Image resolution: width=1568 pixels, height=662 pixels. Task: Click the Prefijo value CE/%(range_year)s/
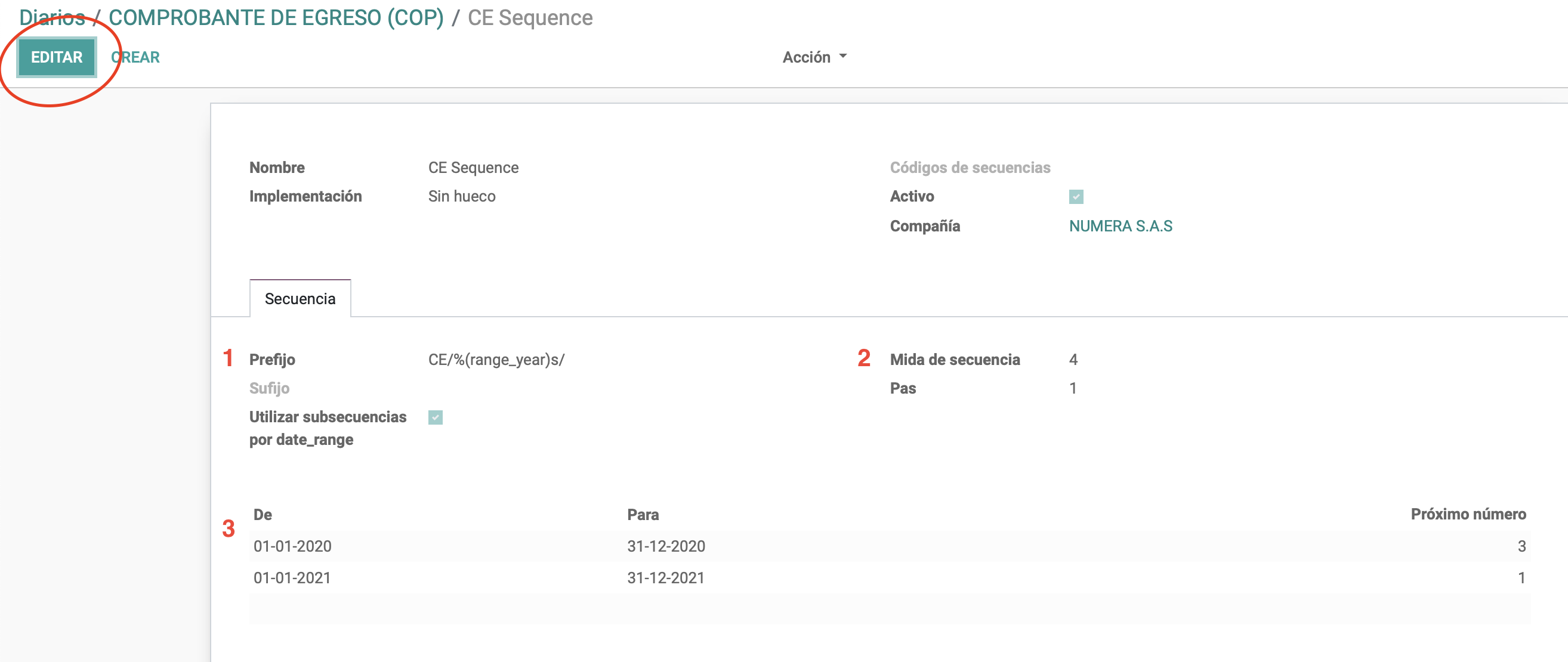[496, 360]
